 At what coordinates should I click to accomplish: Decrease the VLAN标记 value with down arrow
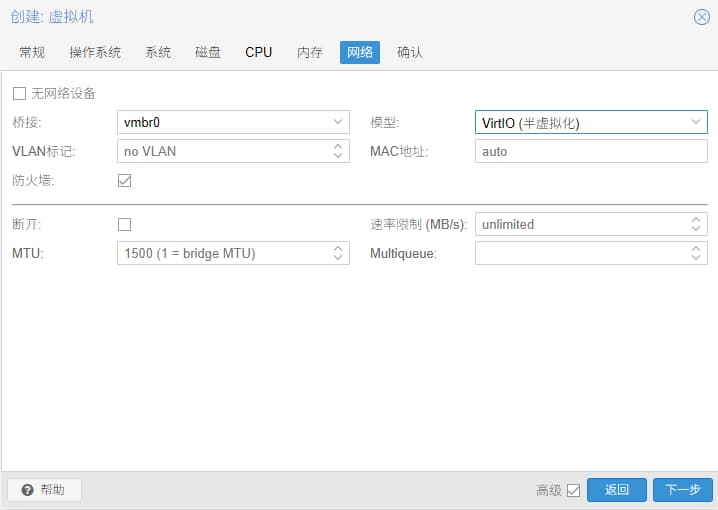click(x=338, y=156)
